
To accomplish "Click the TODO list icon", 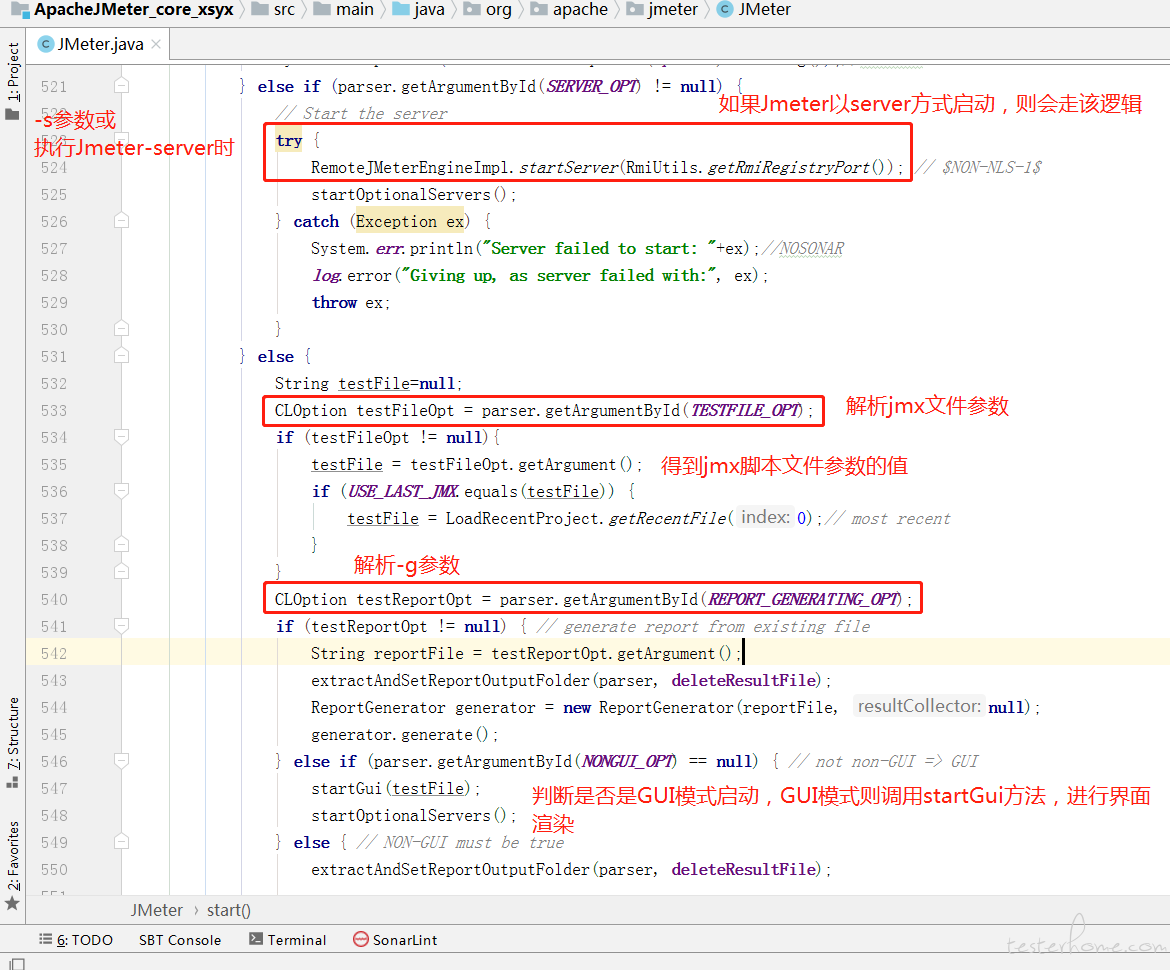I will (x=46, y=939).
